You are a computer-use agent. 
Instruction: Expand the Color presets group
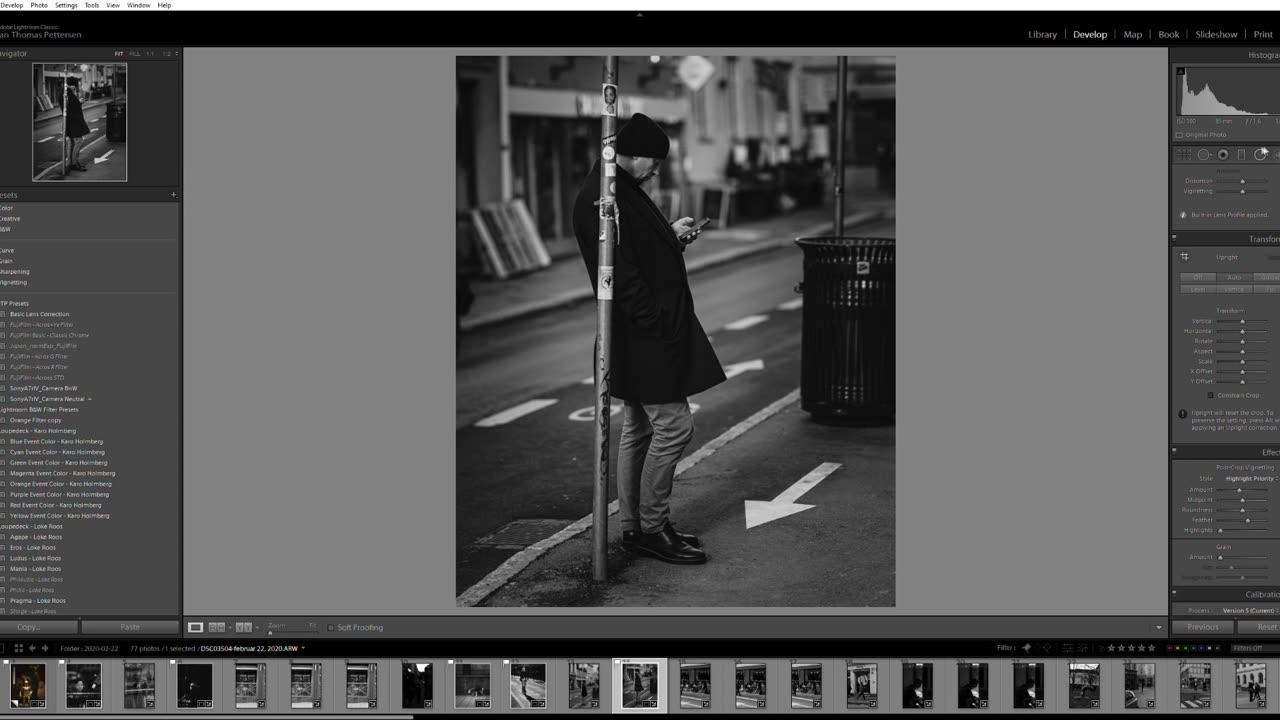pos(7,208)
